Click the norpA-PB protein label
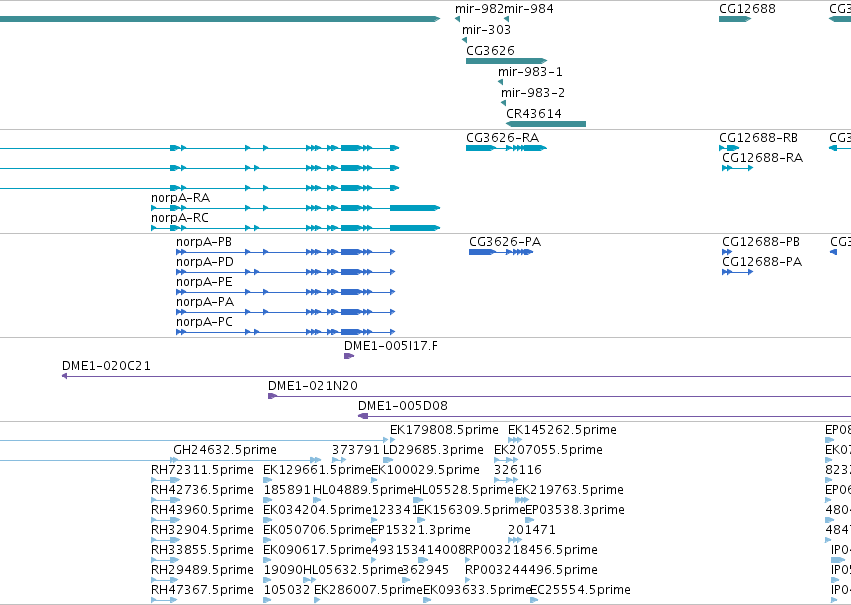851x605 pixels. tap(204, 242)
